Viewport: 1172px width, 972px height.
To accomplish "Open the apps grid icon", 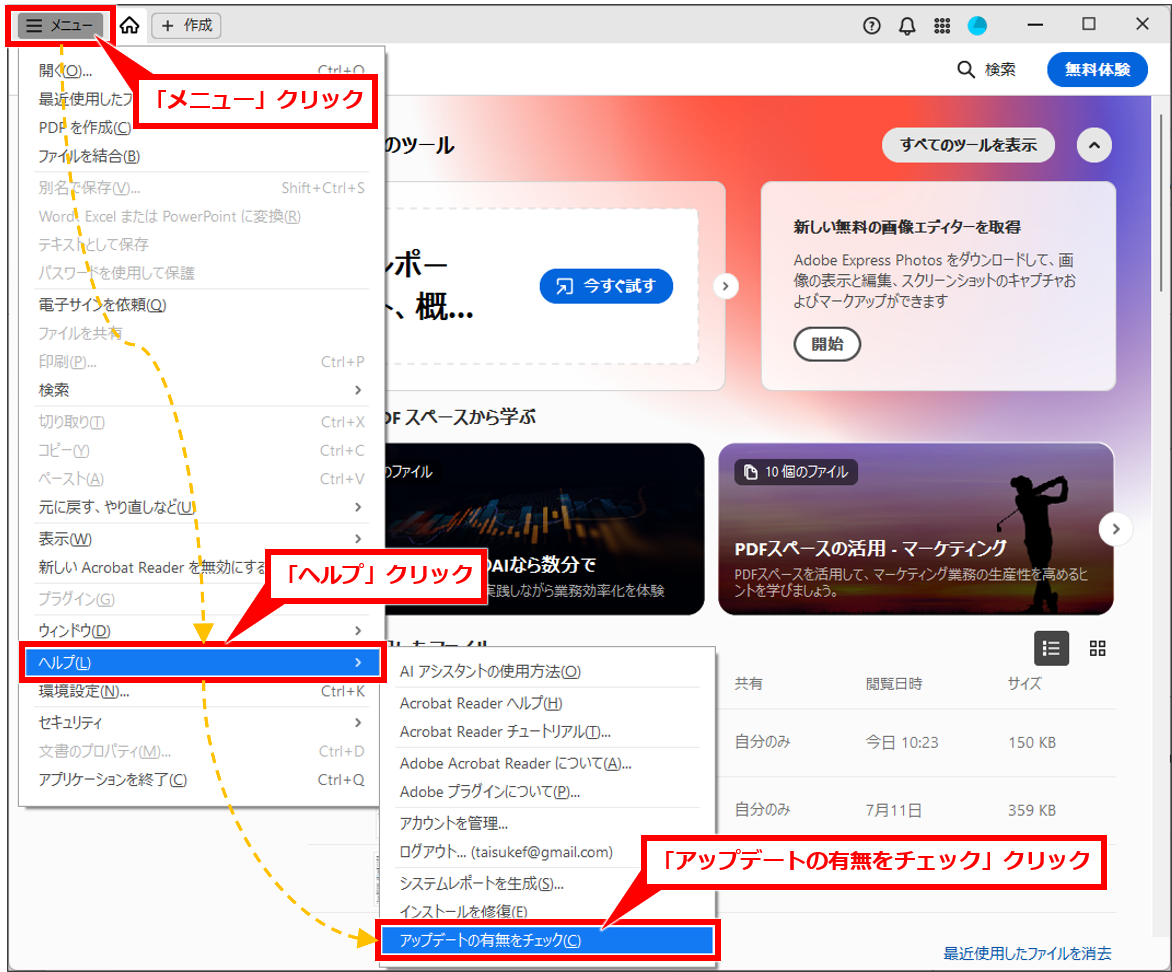I will (942, 26).
